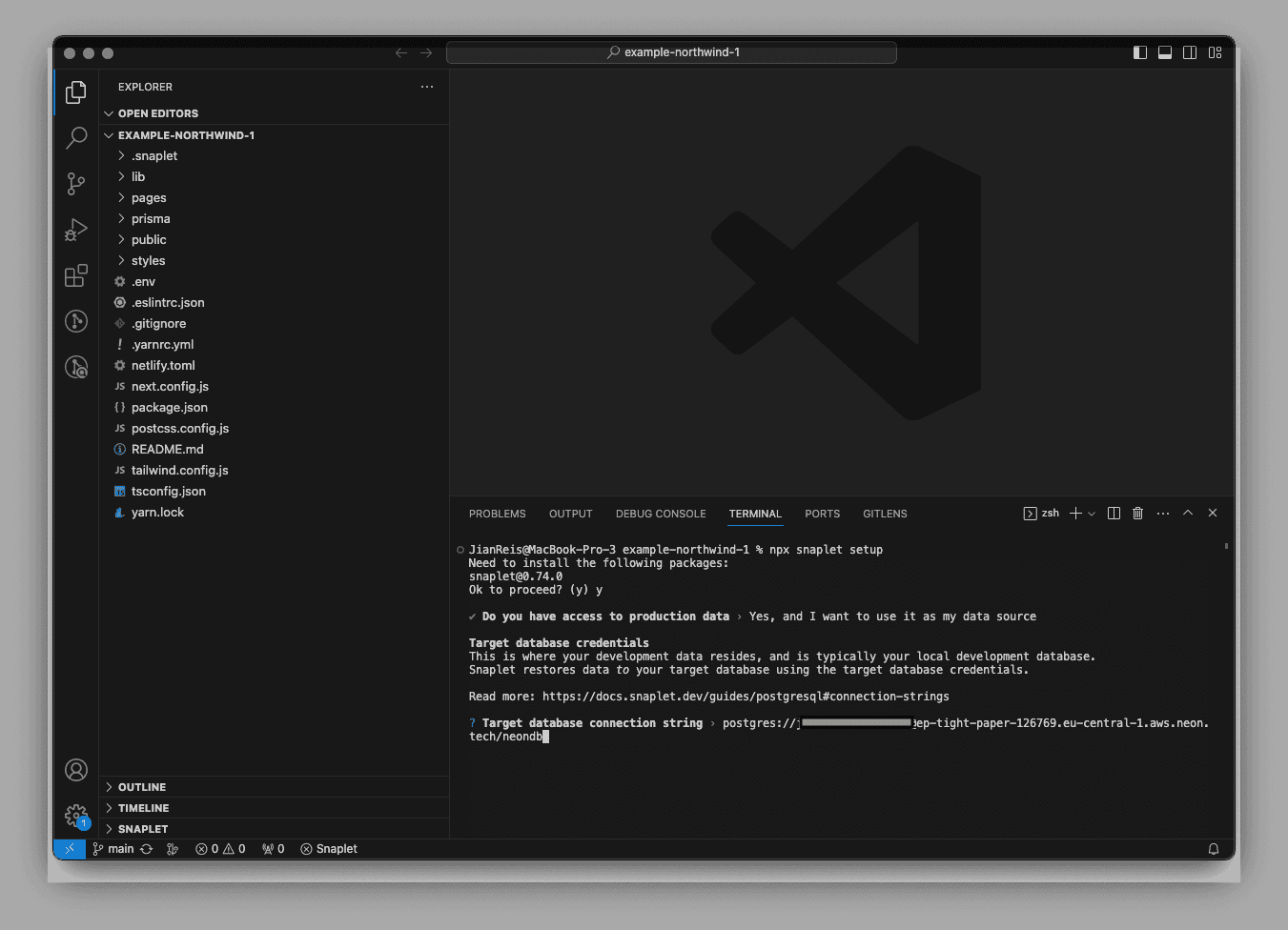Open the Run and Debug view
Screen dimensions: 1288x930
point(76,230)
